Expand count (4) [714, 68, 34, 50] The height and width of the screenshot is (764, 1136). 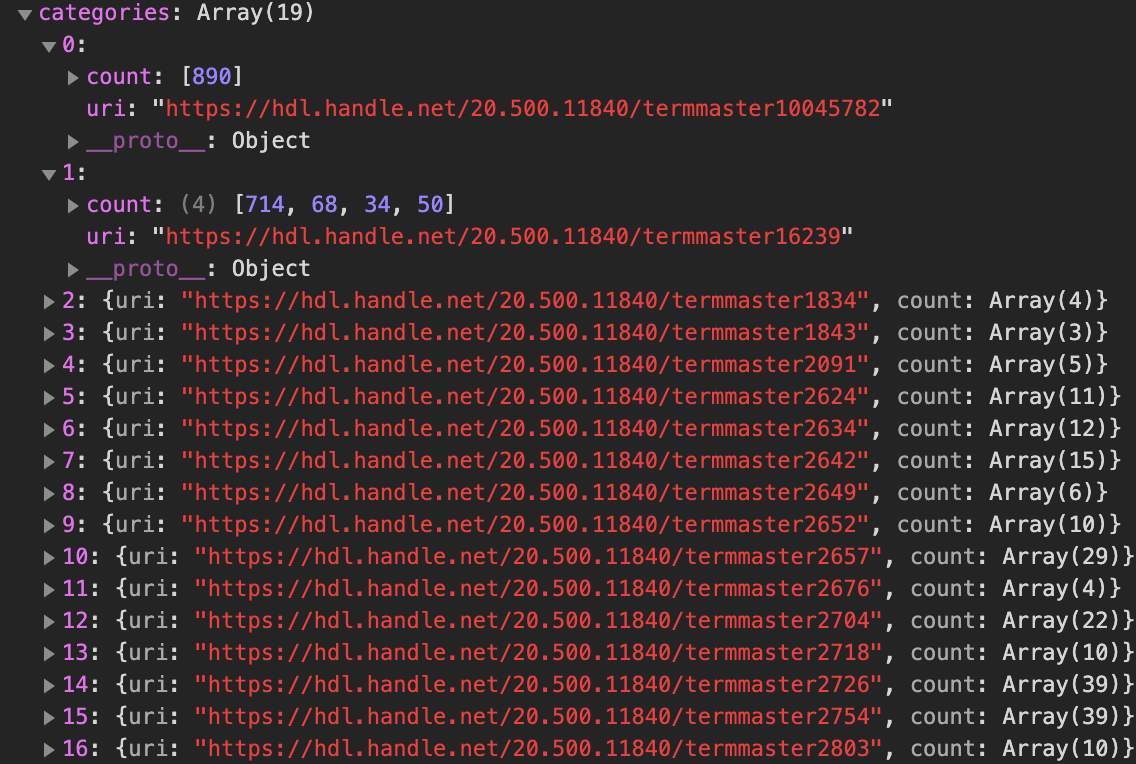tap(73, 206)
